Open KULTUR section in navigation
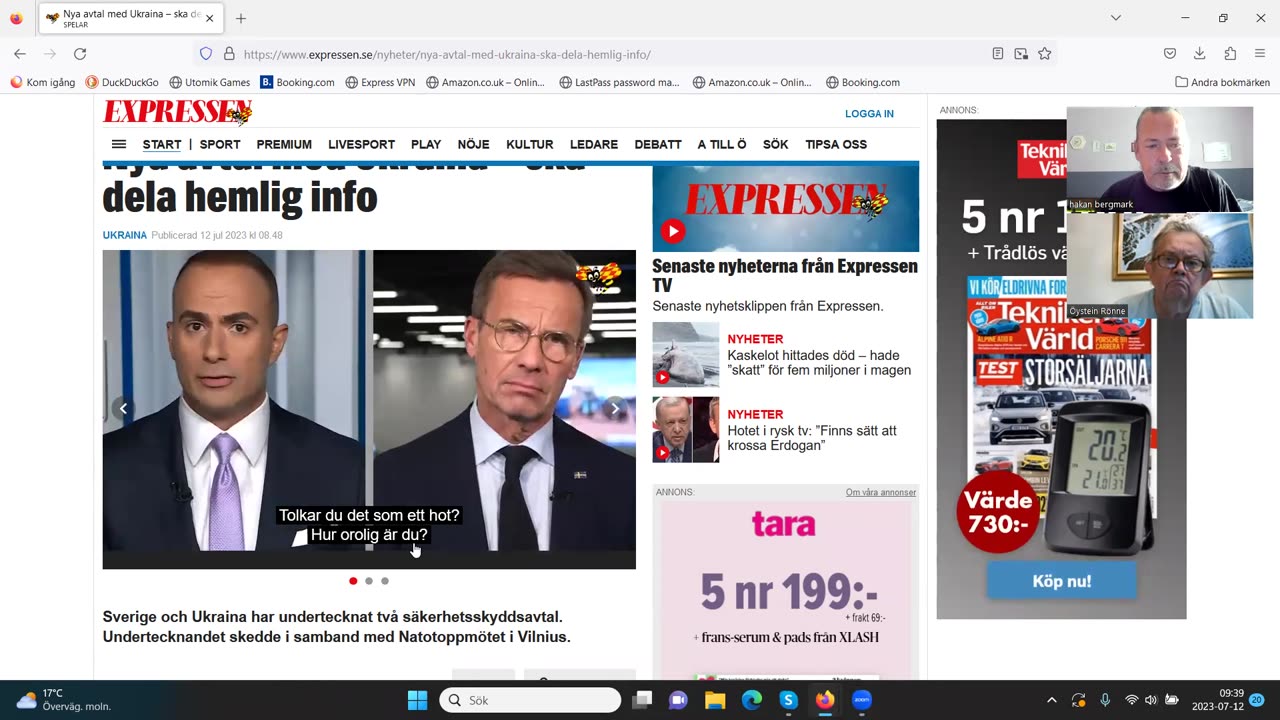1280x720 pixels. tap(530, 144)
